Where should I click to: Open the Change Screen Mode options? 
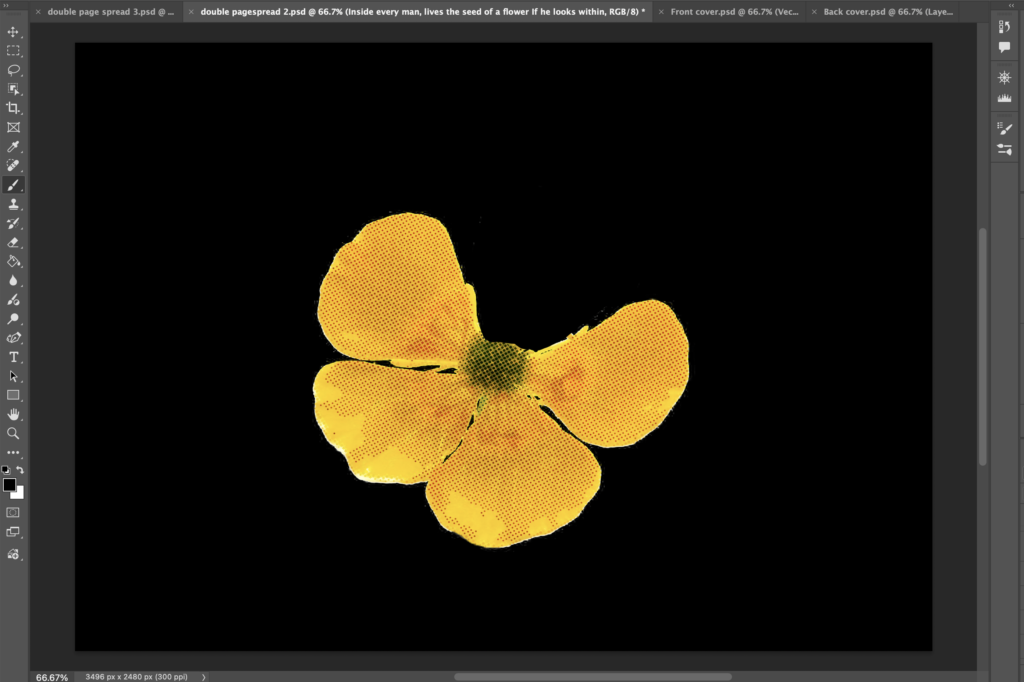(x=14, y=532)
